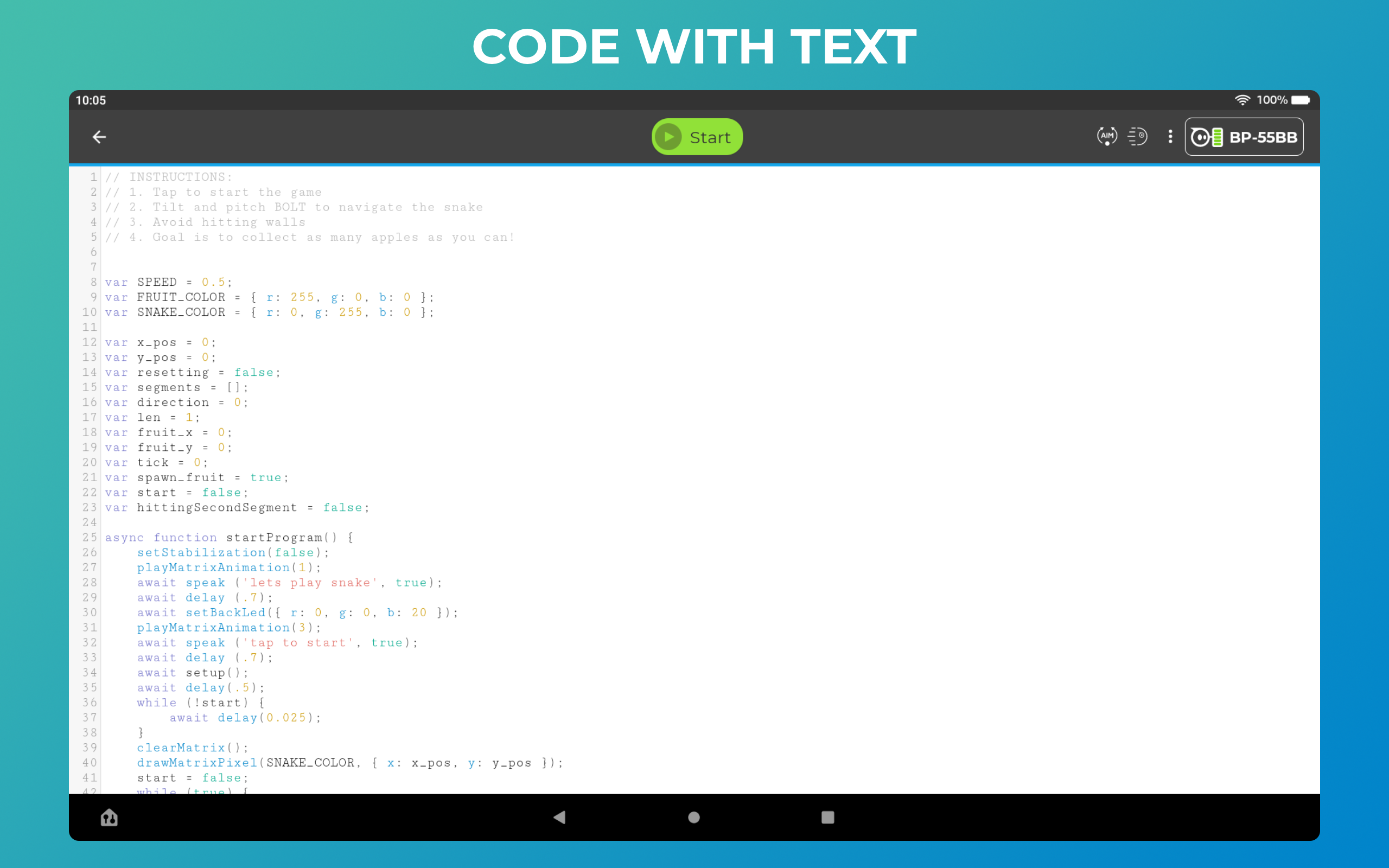Image resolution: width=1389 pixels, height=868 pixels.
Task: Click the startProgram function name
Action: pos(274,537)
